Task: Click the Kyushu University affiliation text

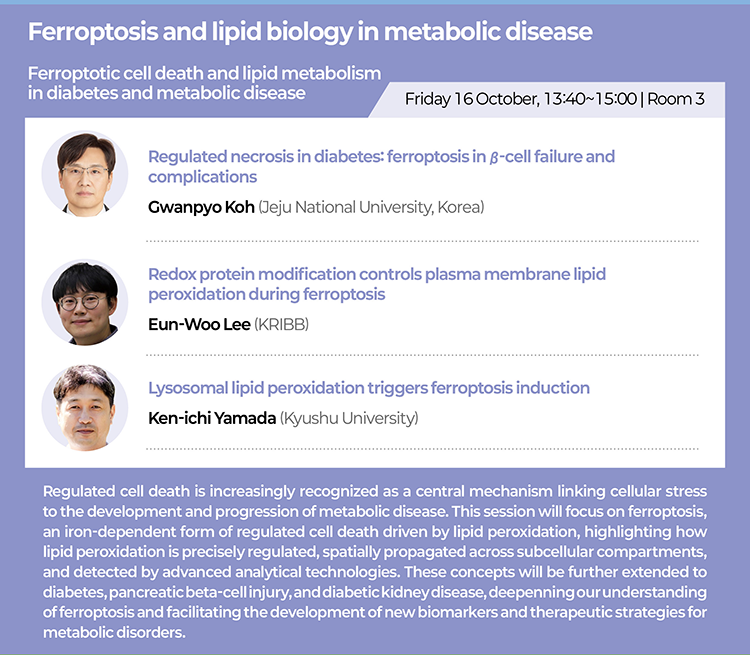Action: pos(349,418)
